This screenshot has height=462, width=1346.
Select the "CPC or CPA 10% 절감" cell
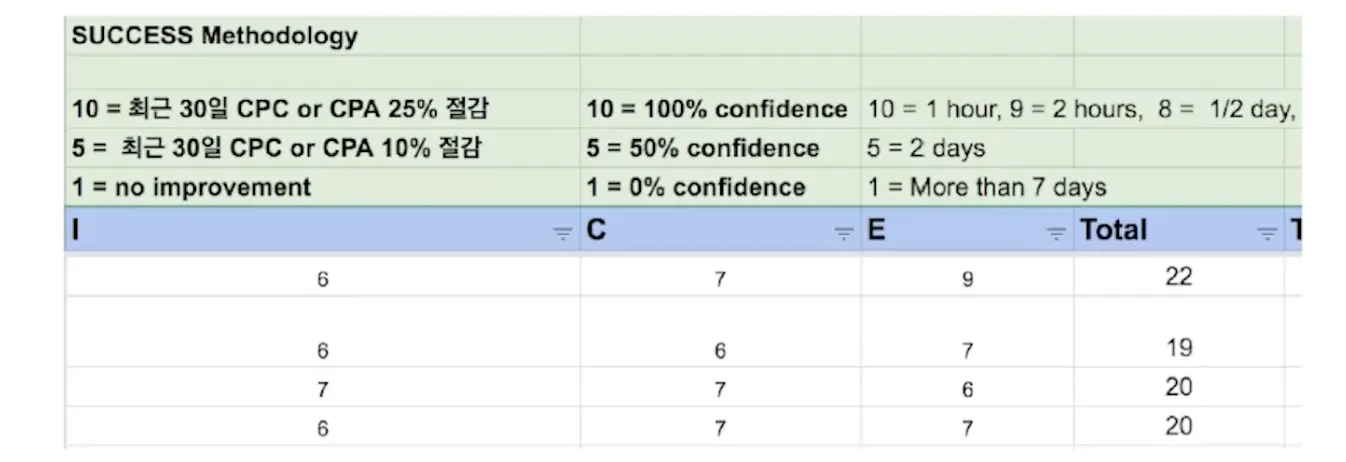[277, 148]
